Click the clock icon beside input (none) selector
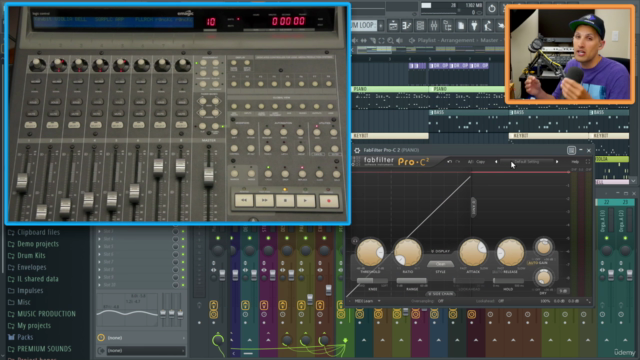640x360 pixels. 101,338
